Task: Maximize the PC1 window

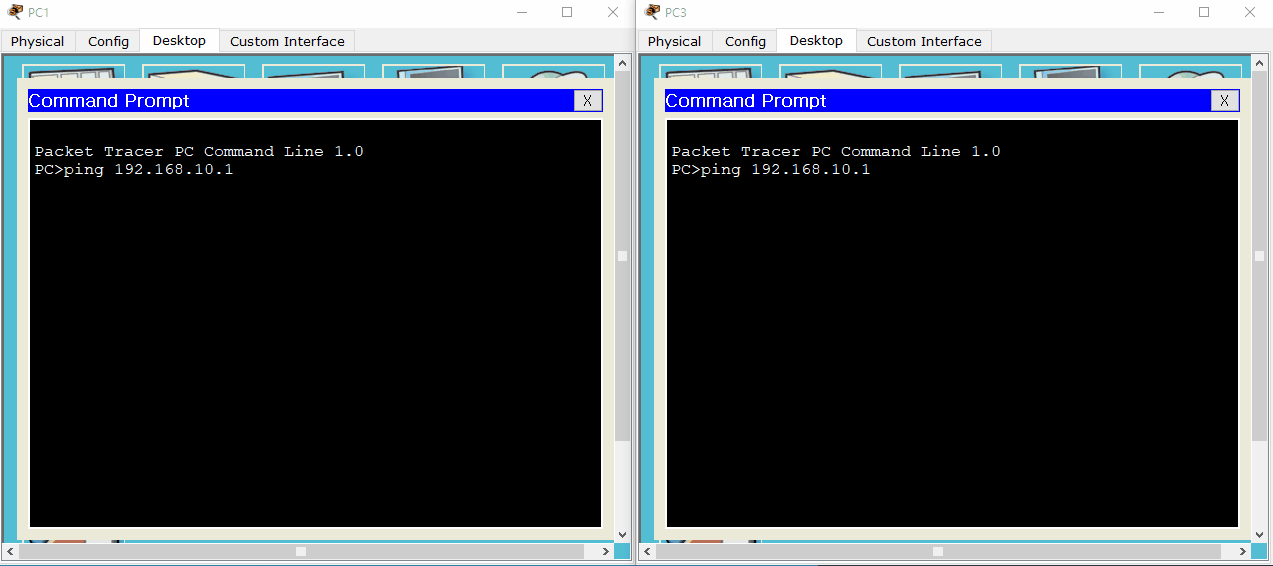Action: click(567, 12)
